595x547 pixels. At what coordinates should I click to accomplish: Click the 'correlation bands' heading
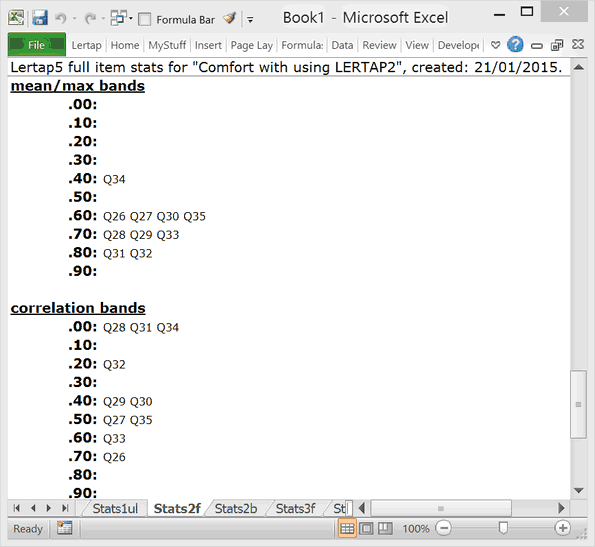point(78,308)
